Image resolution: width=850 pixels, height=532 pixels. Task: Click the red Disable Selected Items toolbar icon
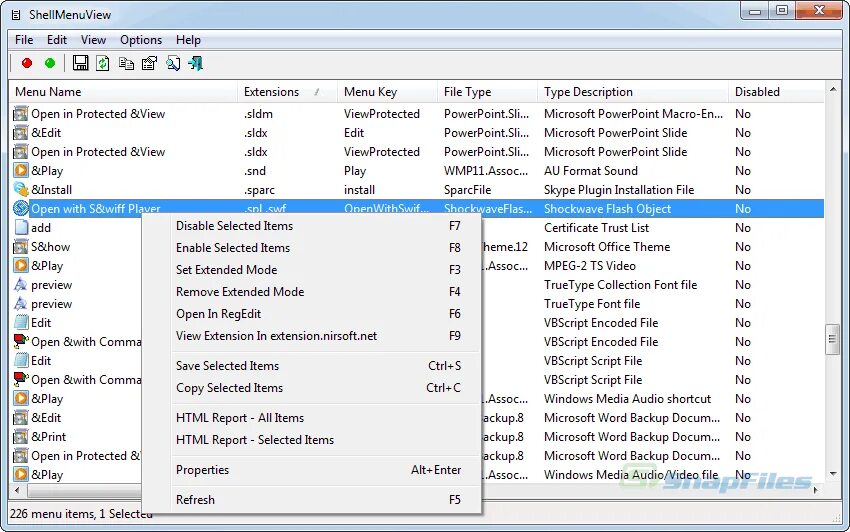27,63
